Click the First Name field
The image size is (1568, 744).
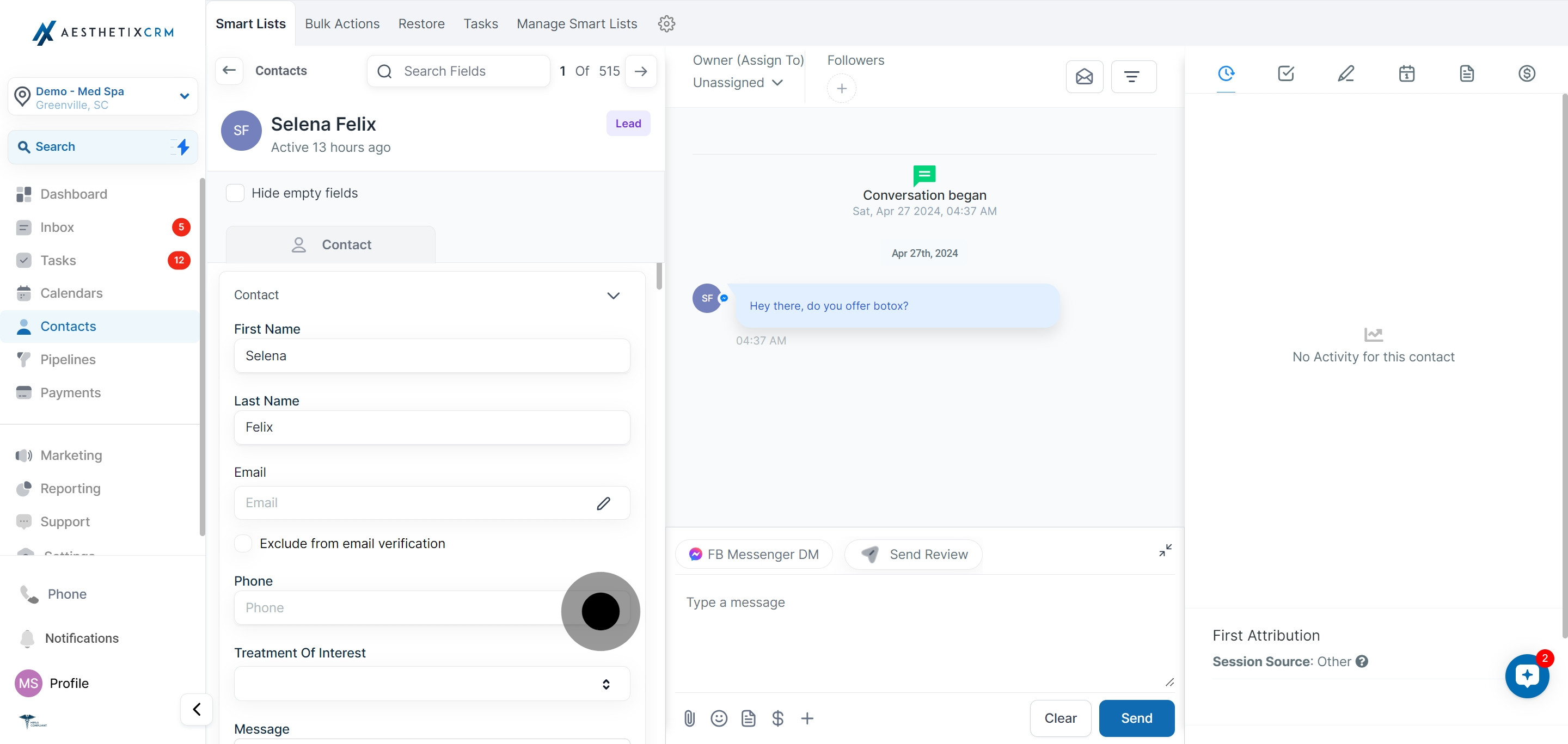tap(432, 356)
